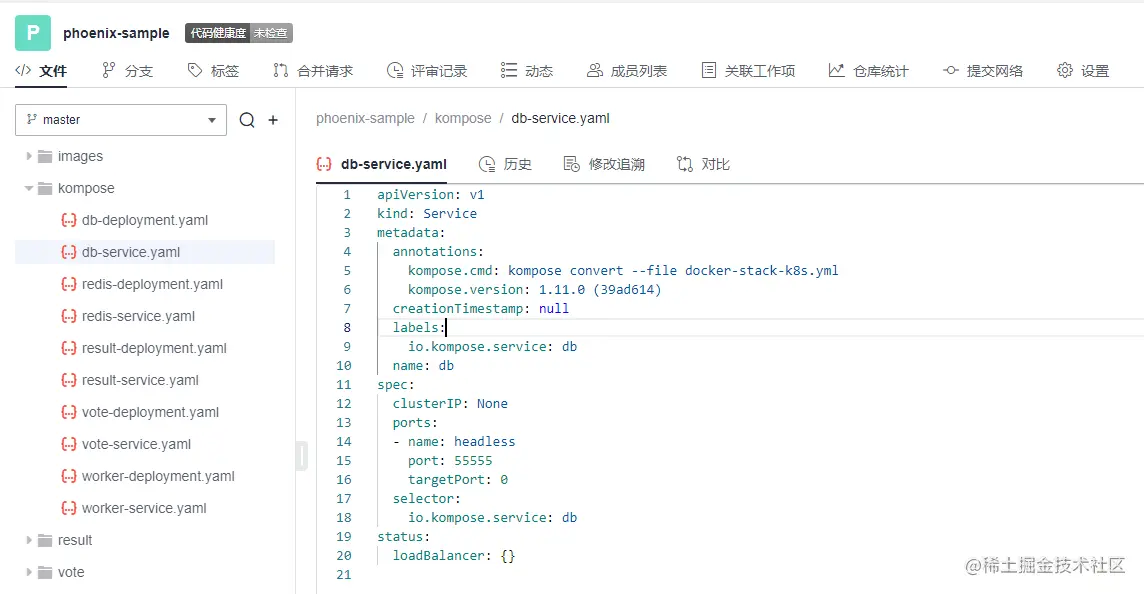Open the 文件 files tab
1144x594 pixels.
[41, 71]
